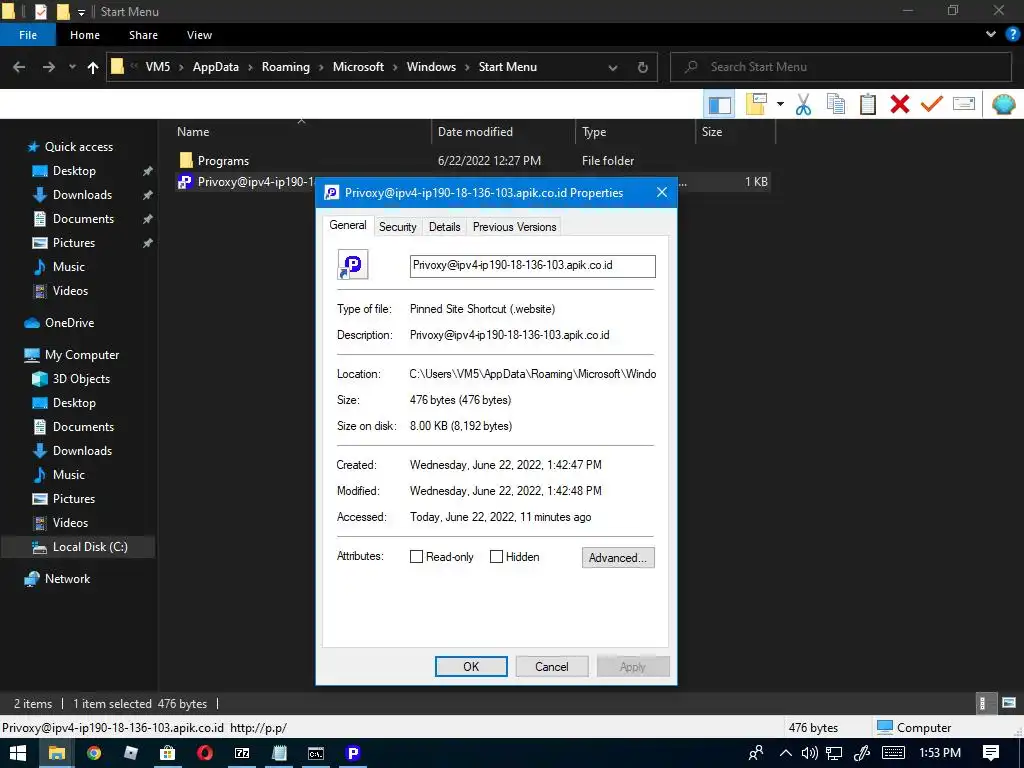Show hidden tray icons chevron
Screen dimensions: 1024x768
(x=786, y=753)
